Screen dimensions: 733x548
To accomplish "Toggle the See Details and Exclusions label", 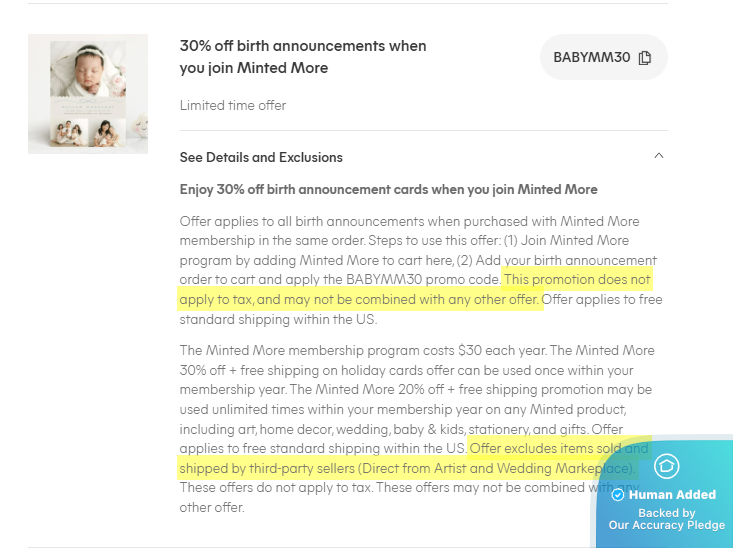I will tap(261, 157).
